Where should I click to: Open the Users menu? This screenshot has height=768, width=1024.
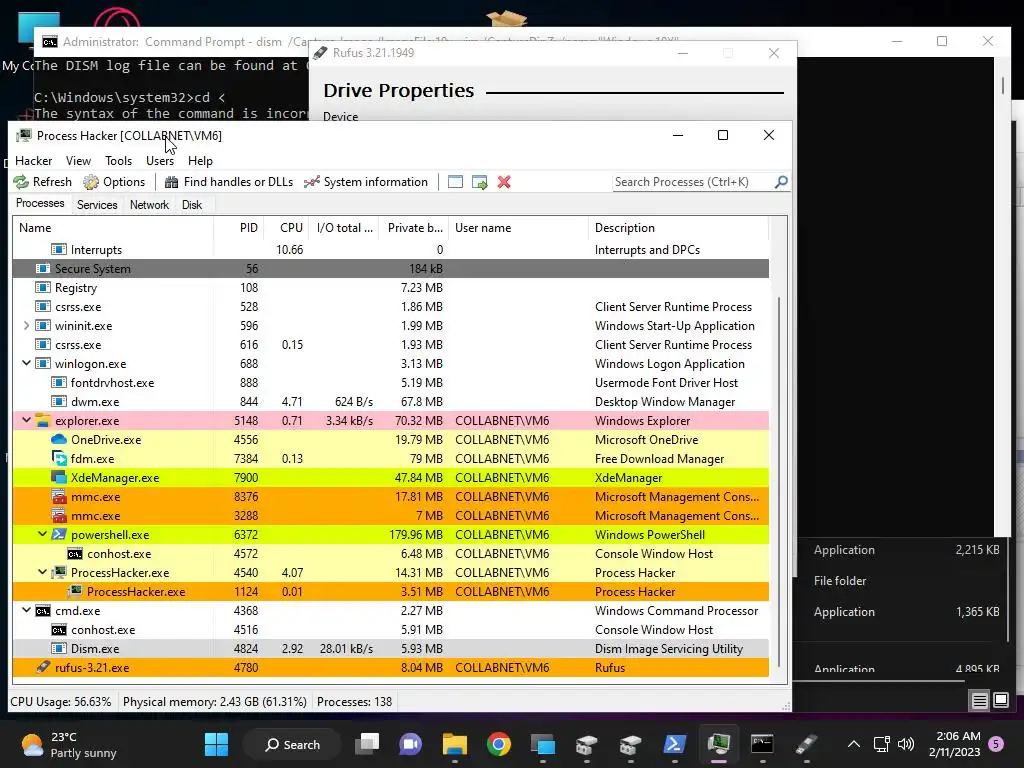(x=160, y=161)
